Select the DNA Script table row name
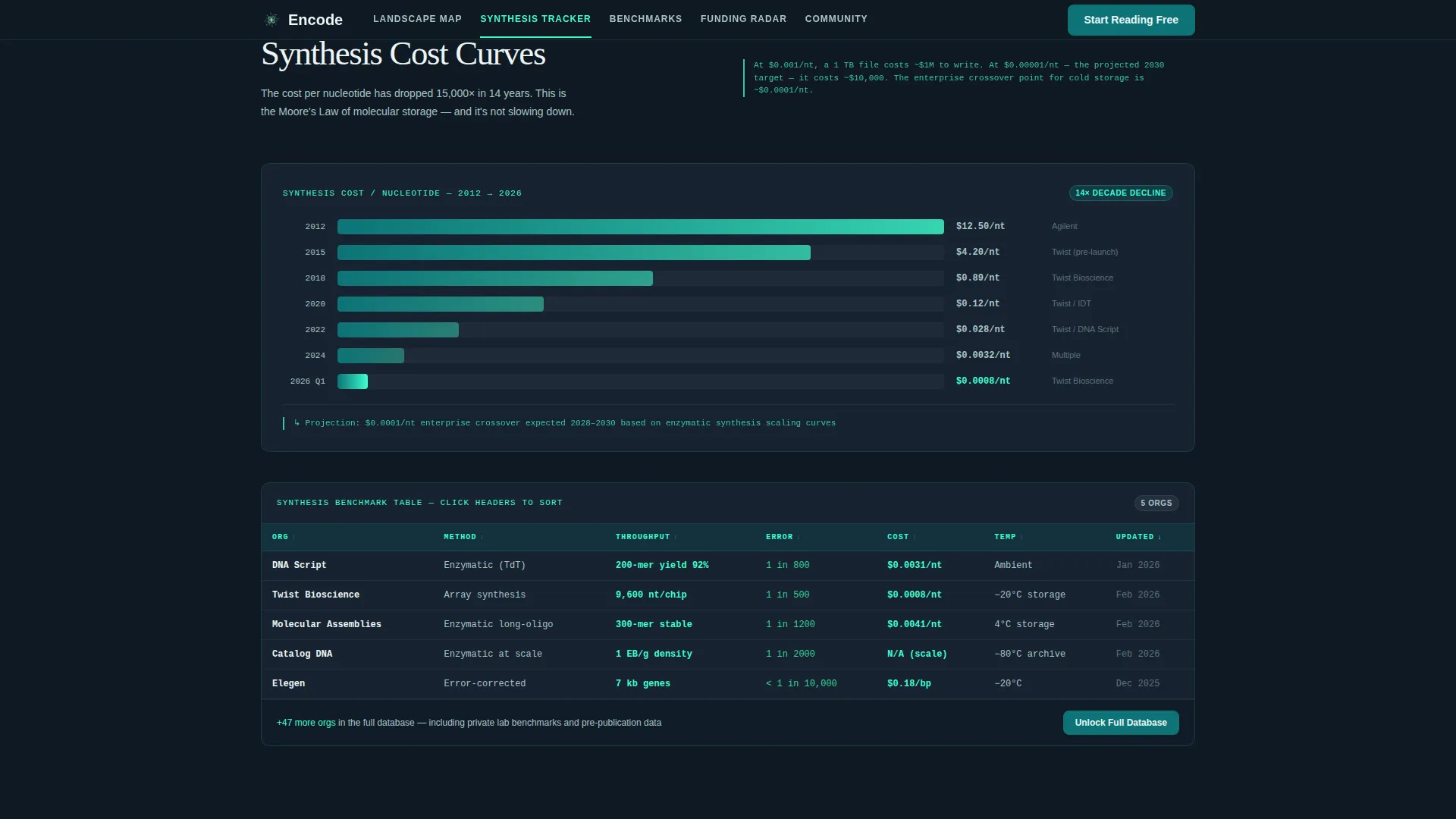The height and width of the screenshot is (819, 1456). [x=299, y=566]
